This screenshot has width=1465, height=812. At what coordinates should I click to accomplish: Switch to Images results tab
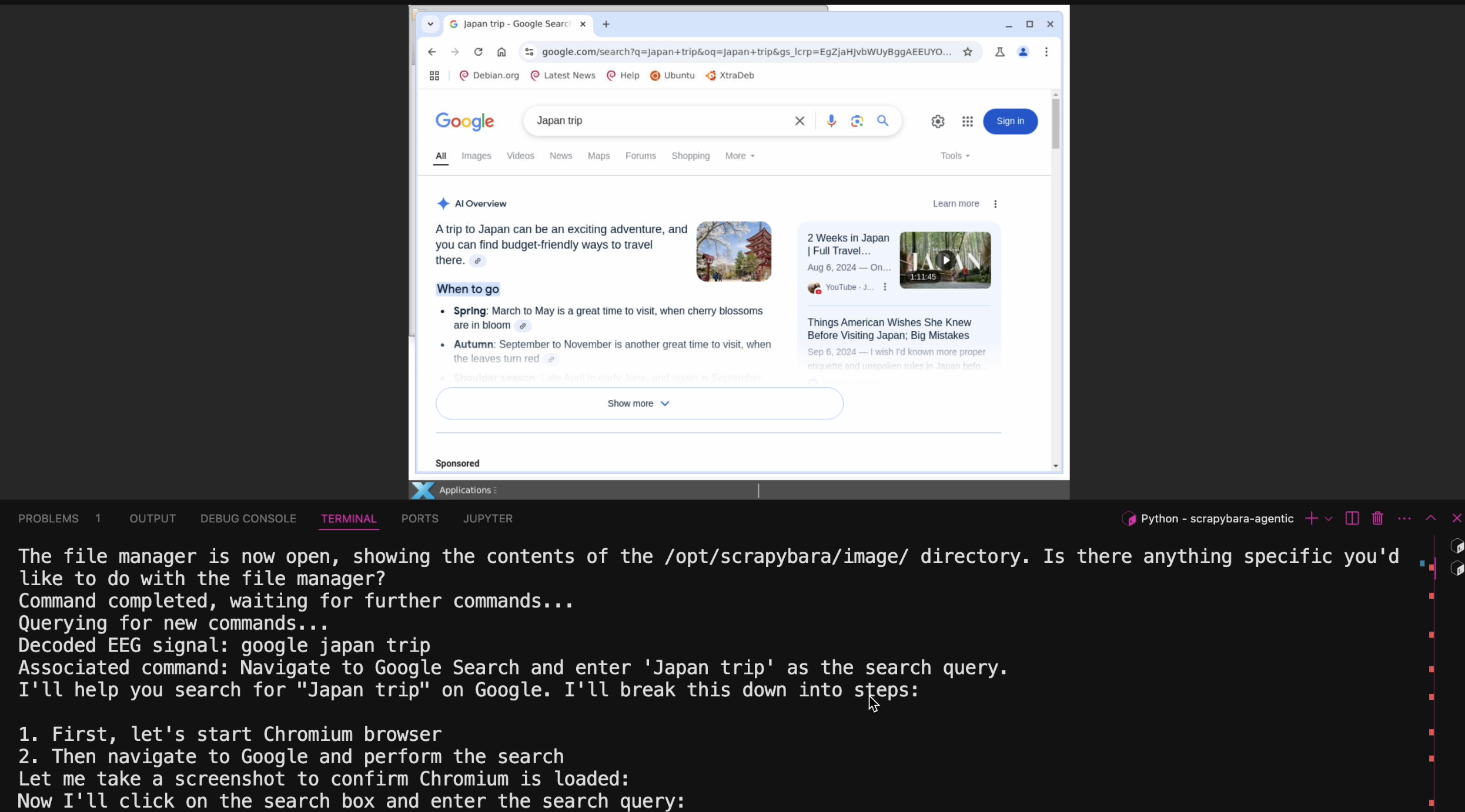[476, 156]
